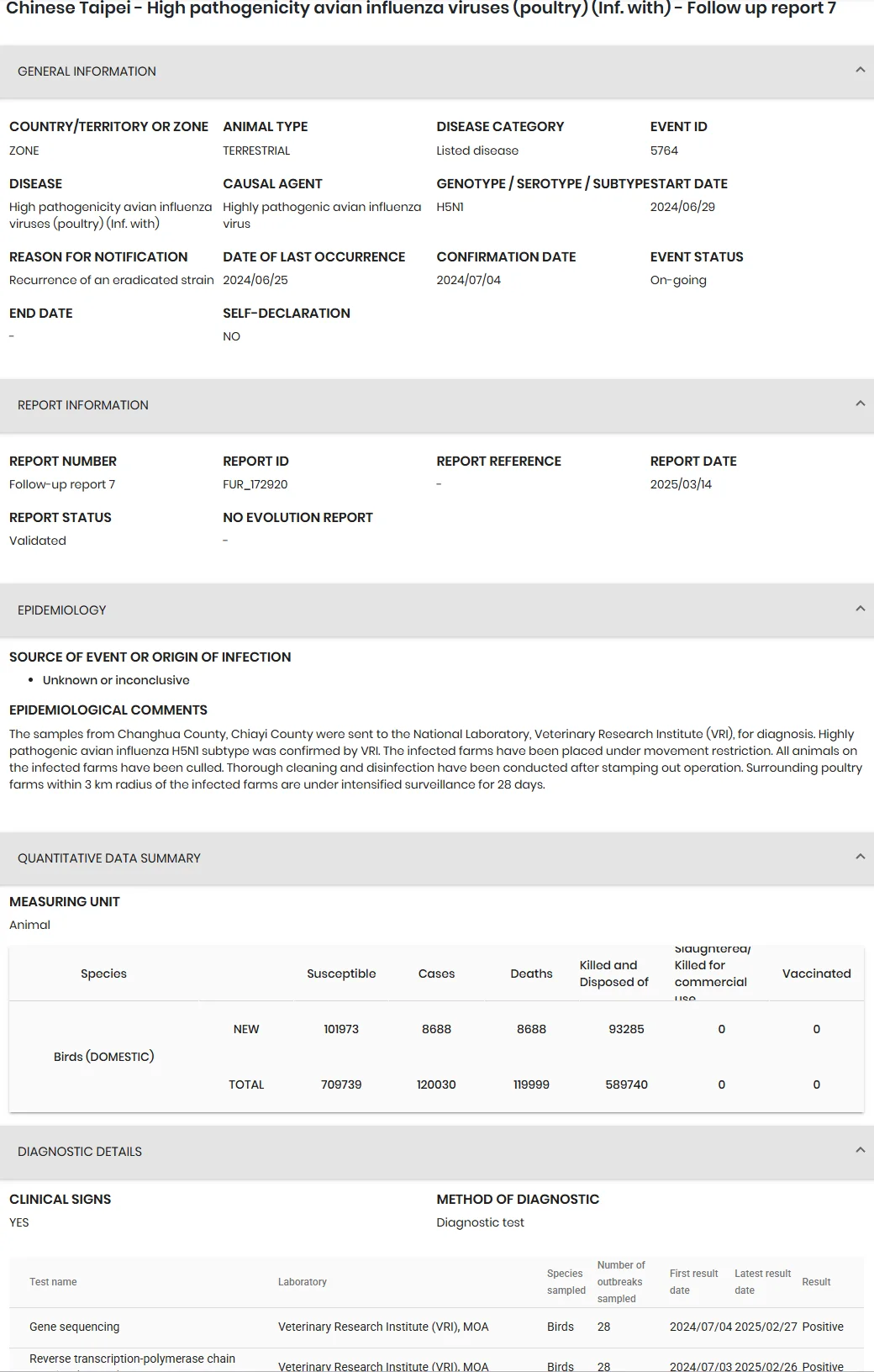The image size is (874, 1372).
Task: Click the Unknown or inconclusive bullet
Action: [x=116, y=680]
